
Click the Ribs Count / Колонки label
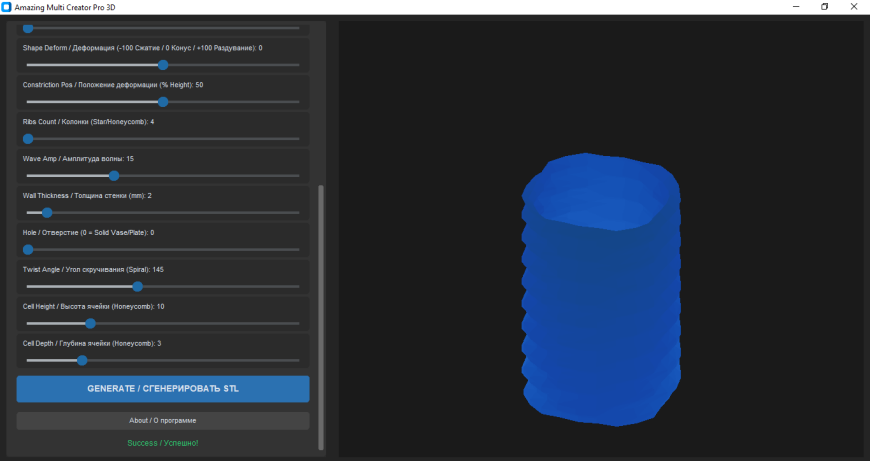(x=88, y=122)
